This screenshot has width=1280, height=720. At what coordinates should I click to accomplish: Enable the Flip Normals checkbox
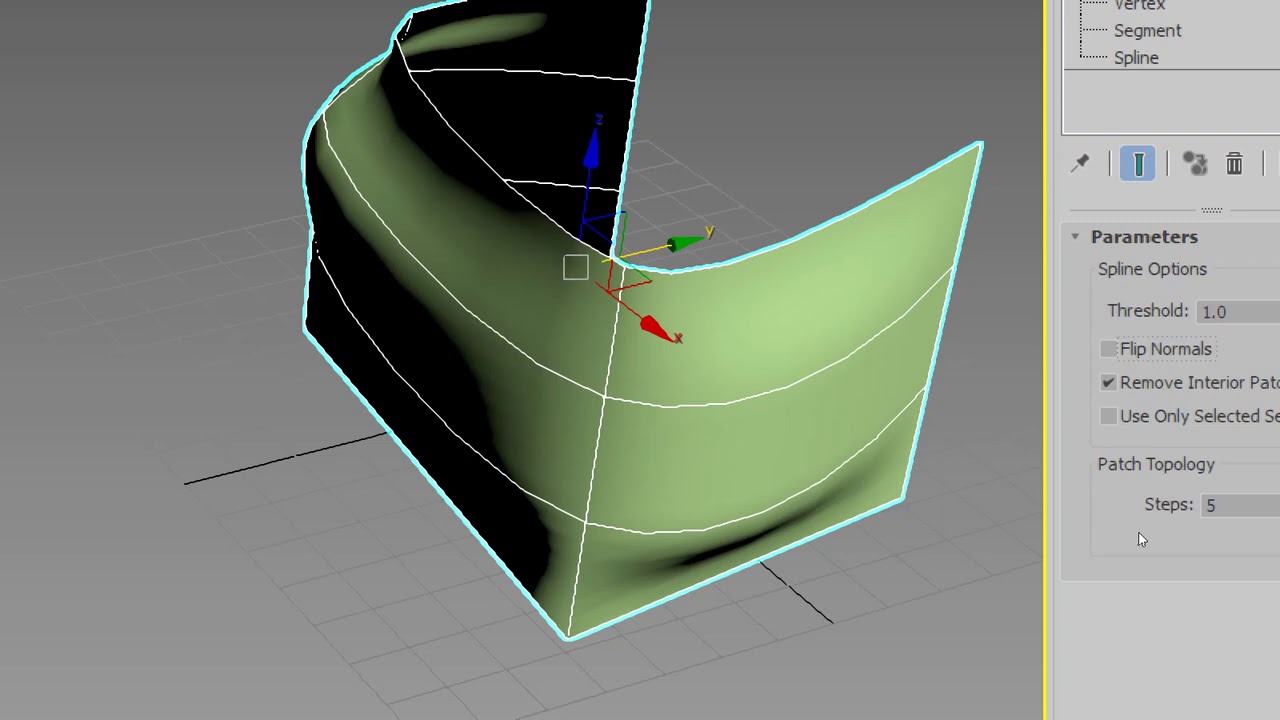coord(1108,349)
